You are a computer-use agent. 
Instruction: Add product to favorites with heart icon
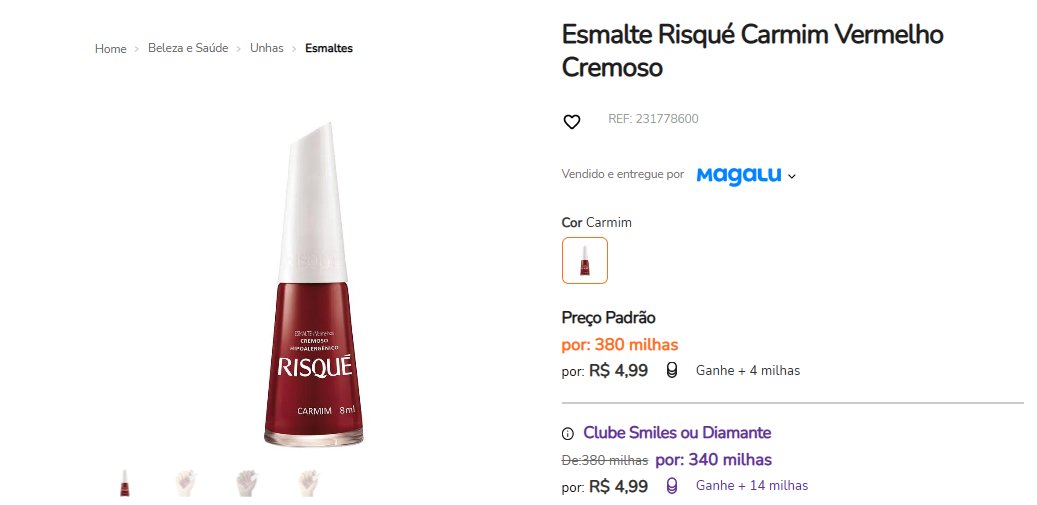[x=571, y=122]
